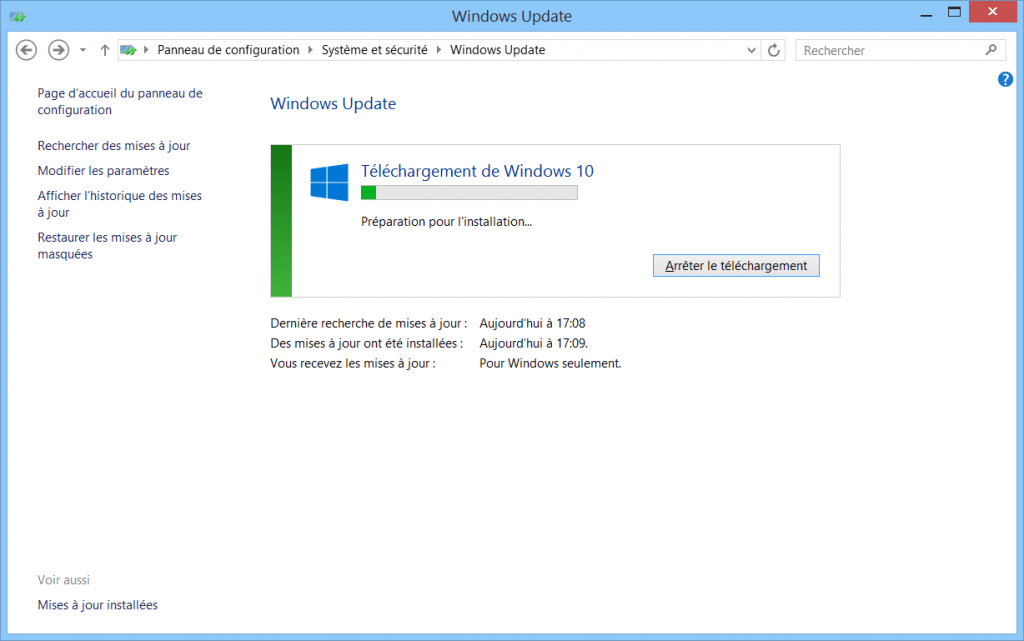Screen dimensions: 1024x641
Task: Click the Windows 10 download progress bar
Action: [x=469, y=193]
